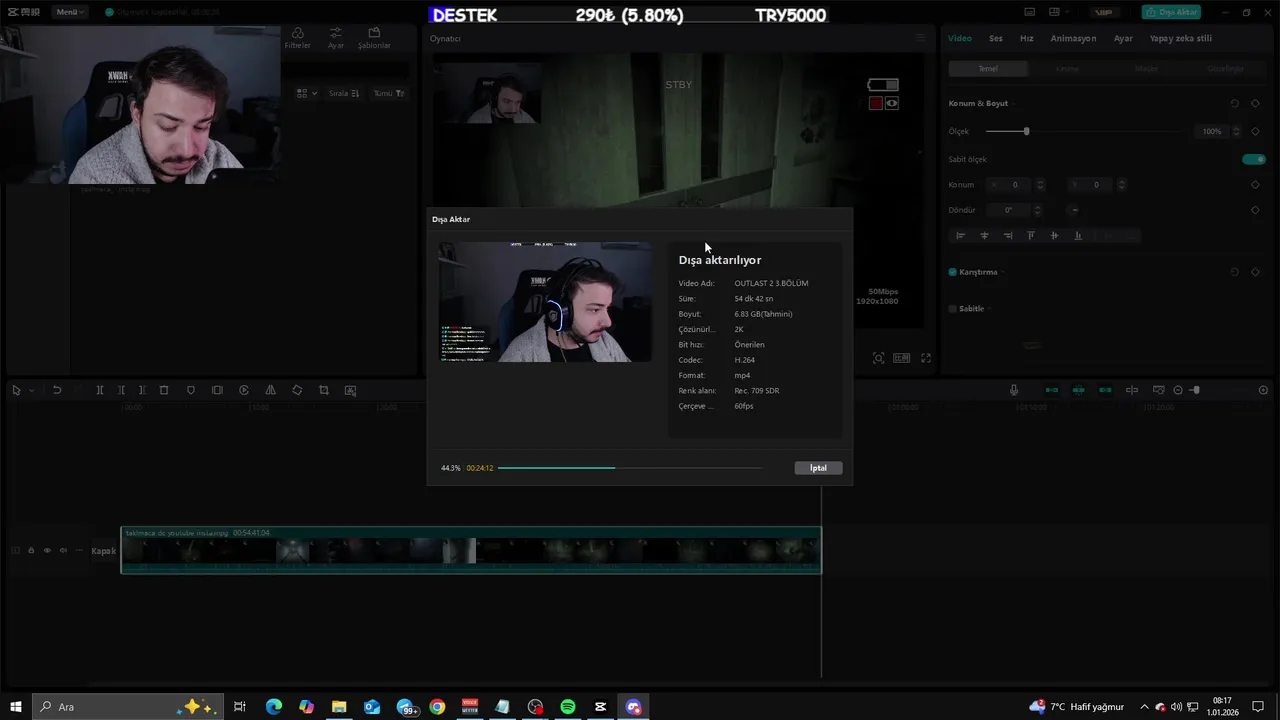Click the export progress bar

(630, 468)
